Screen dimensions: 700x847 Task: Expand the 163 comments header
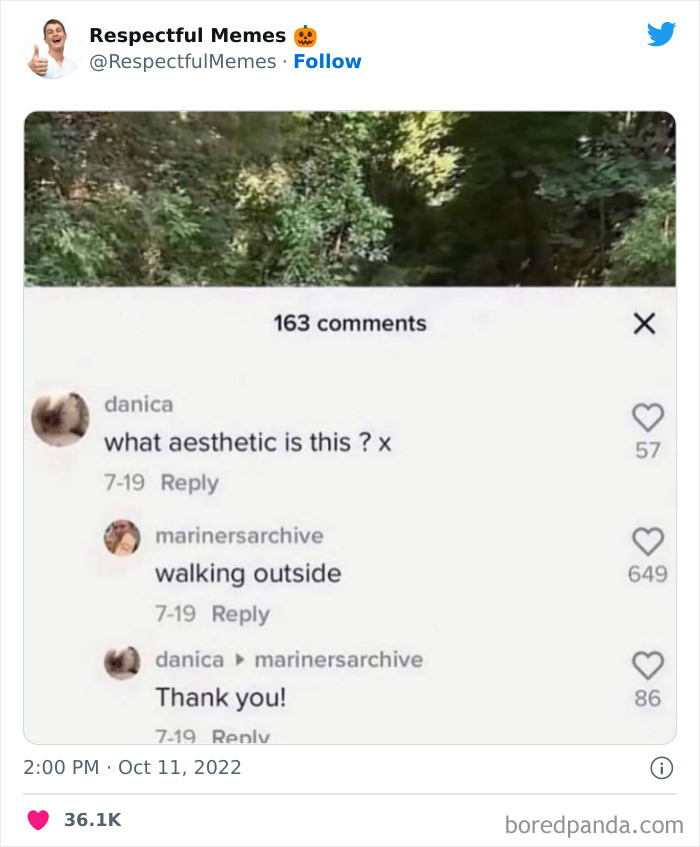(349, 322)
